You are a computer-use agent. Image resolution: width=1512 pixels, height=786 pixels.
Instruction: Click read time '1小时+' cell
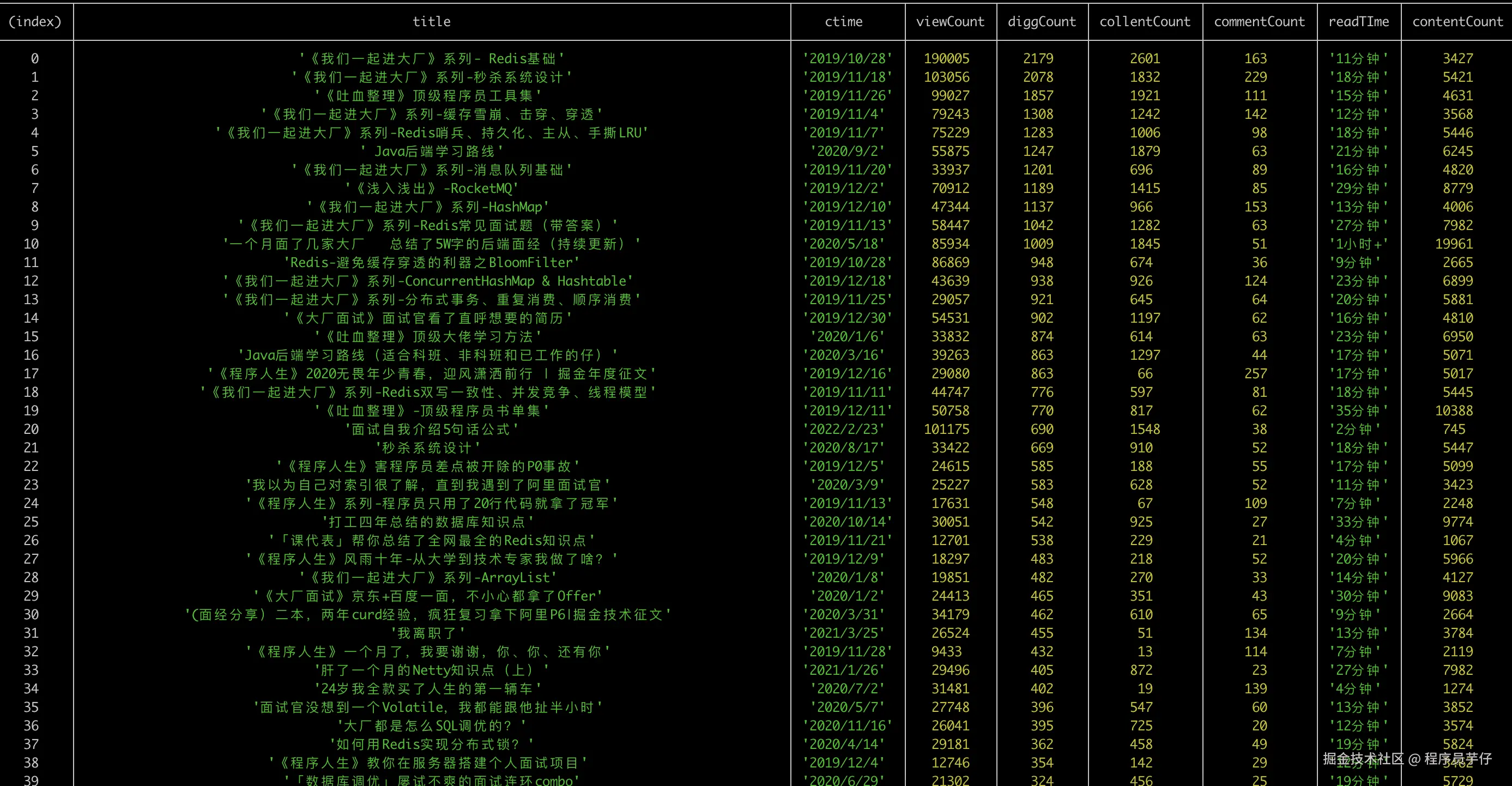pyautogui.click(x=1358, y=244)
